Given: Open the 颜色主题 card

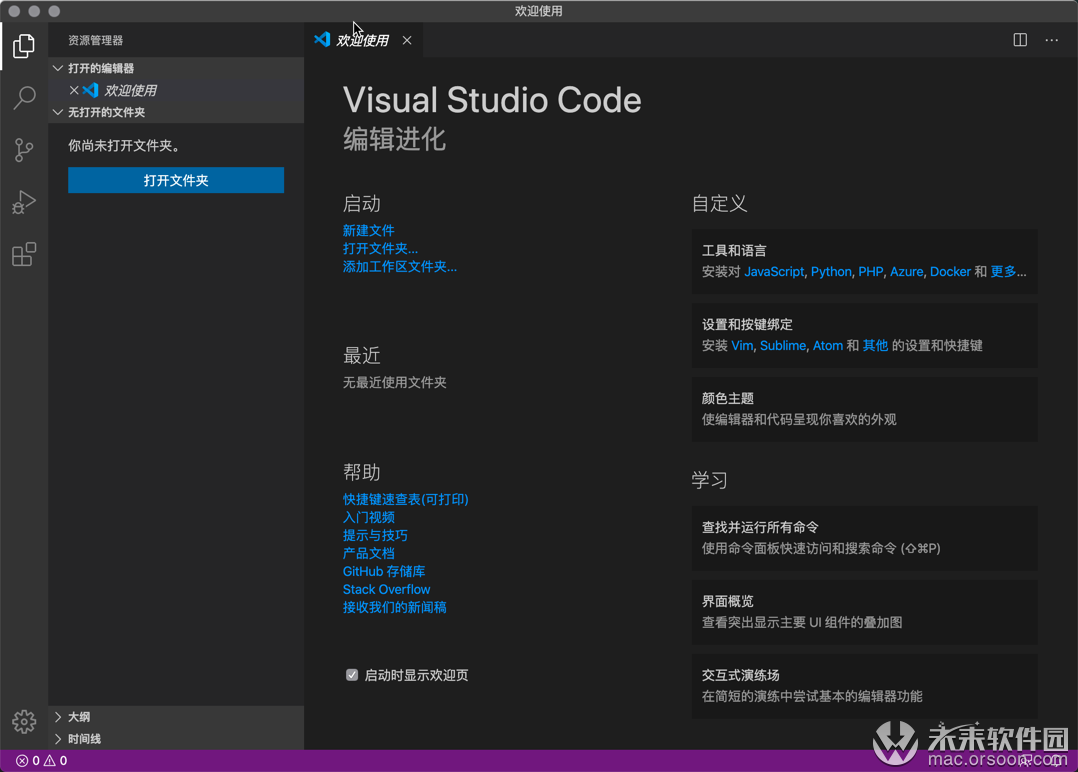Looking at the screenshot, I should (864, 409).
